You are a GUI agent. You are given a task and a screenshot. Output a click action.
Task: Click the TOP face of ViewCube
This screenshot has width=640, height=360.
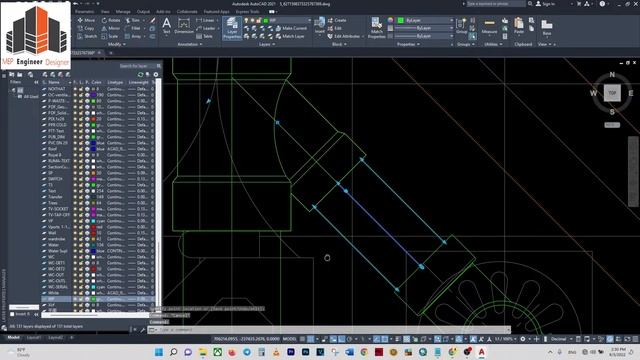(612, 93)
